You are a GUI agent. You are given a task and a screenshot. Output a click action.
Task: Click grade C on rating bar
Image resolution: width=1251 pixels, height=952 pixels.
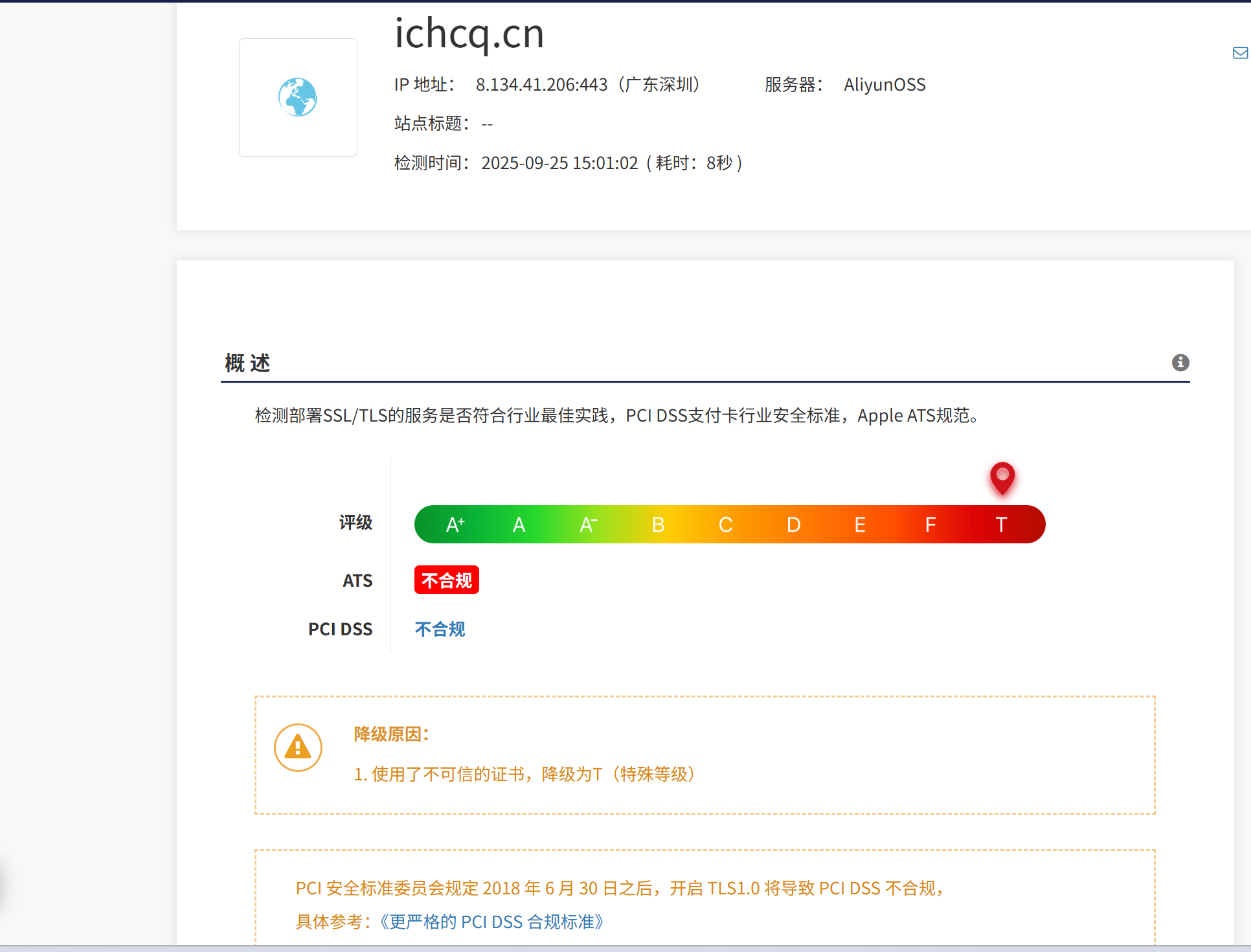tap(725, 525)
